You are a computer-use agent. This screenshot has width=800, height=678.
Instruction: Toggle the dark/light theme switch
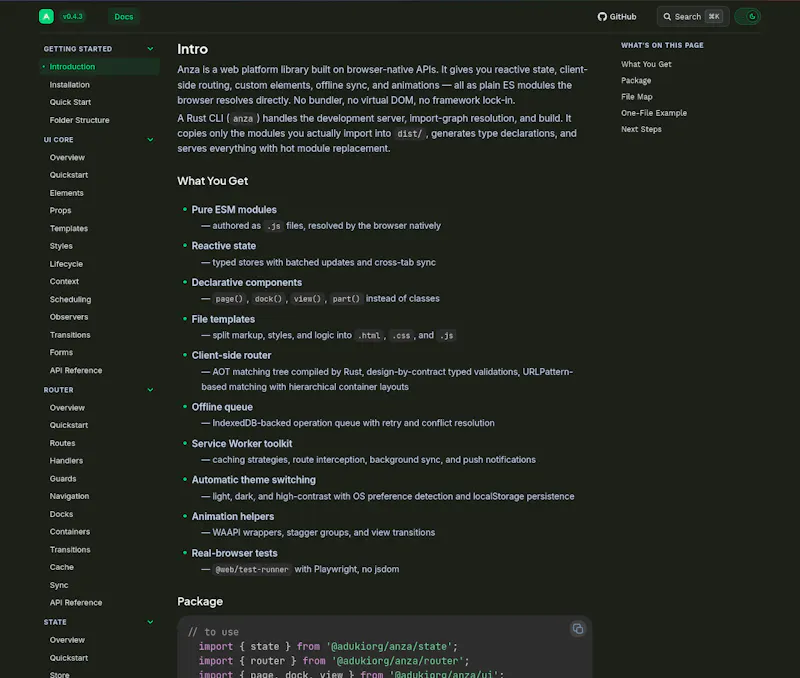(747, 17)
